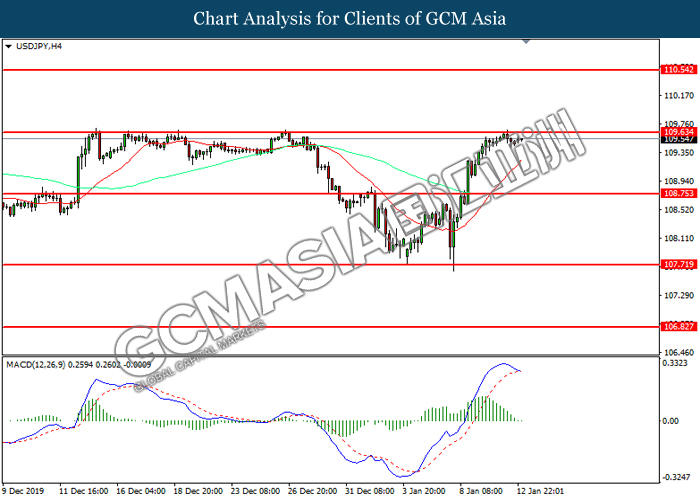Click the 108.940 price axis value

point(679,181)
